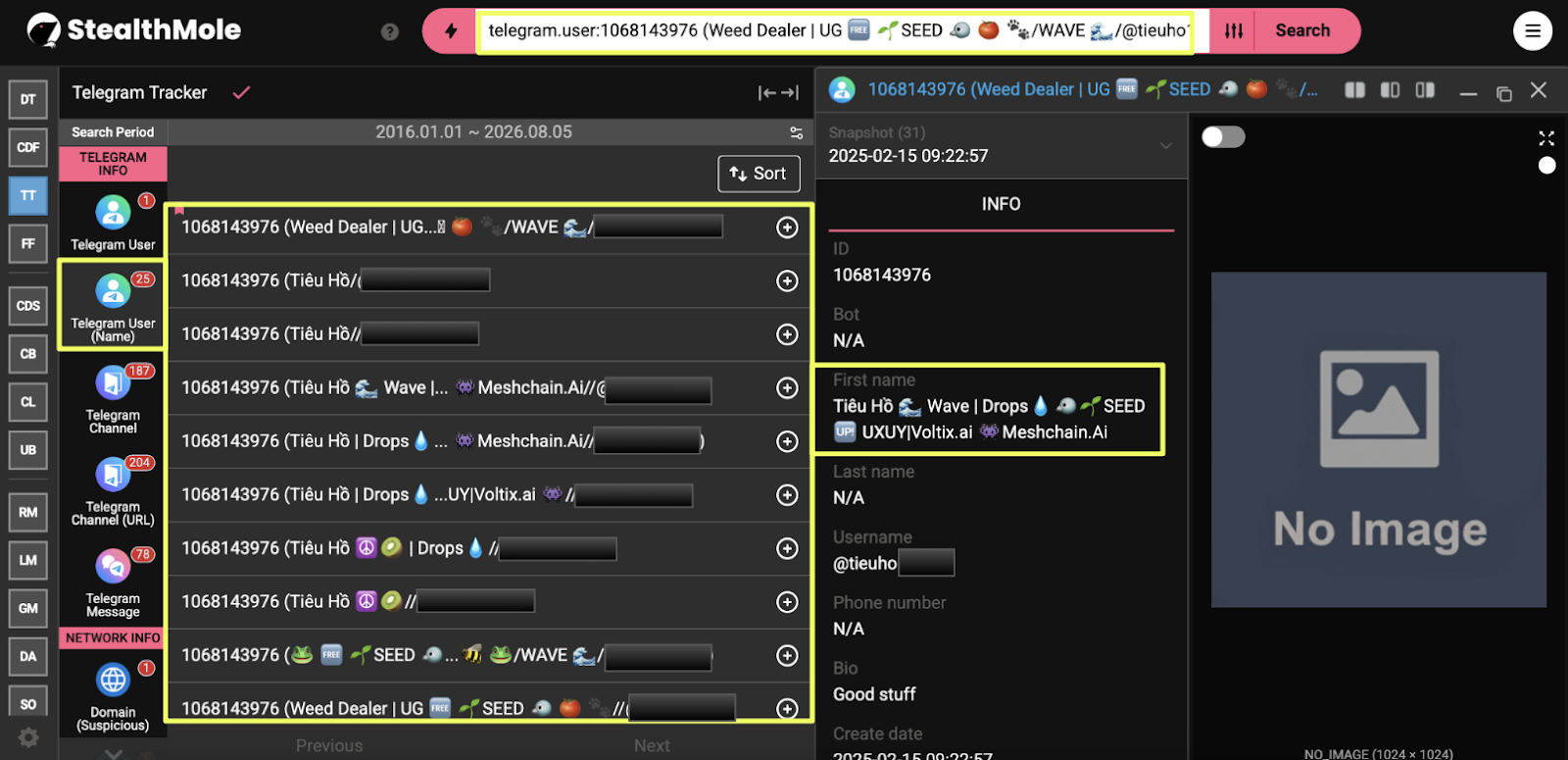Click the user avatar icon in detail header
This screenshot has height=760, width=1568.
(x=842, y=90)
